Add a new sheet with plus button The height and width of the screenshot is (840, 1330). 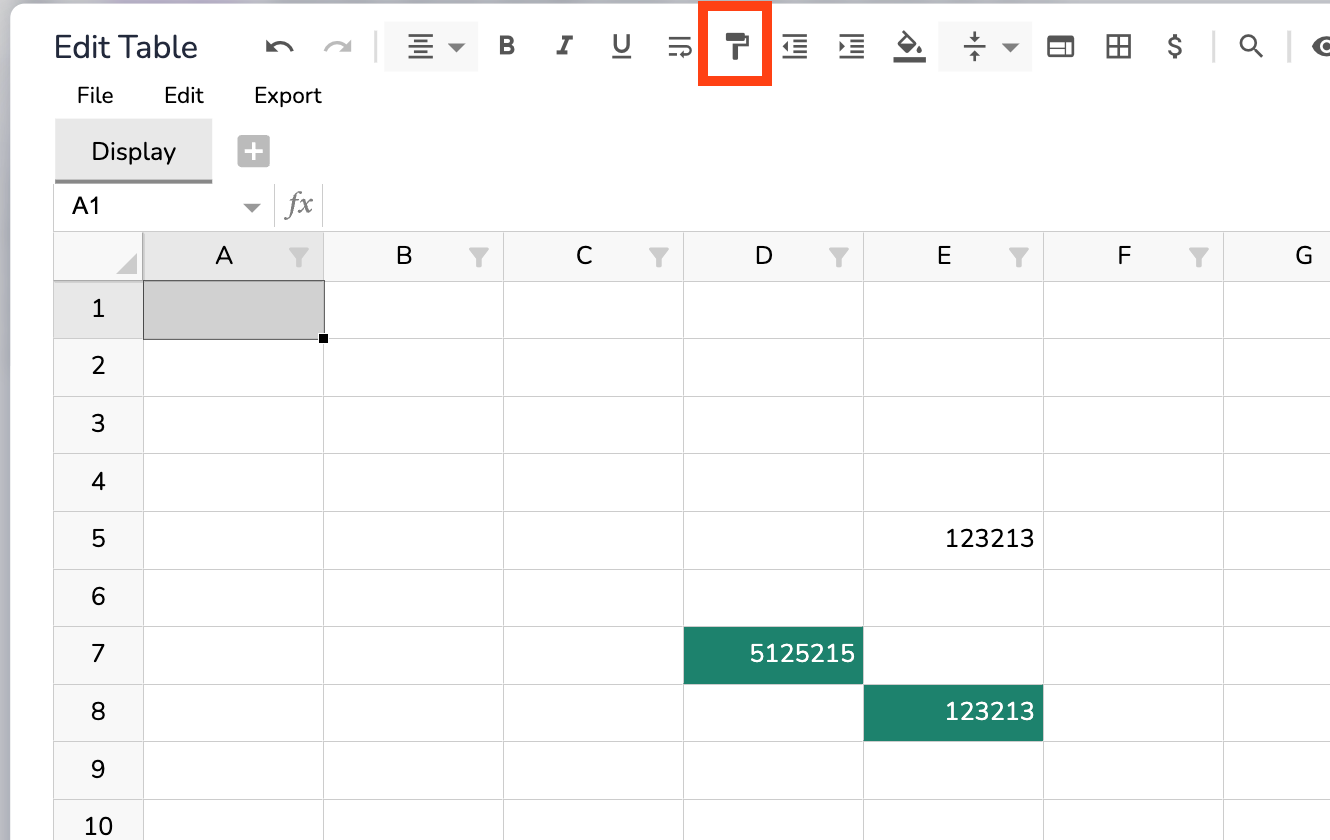(254, 152)
